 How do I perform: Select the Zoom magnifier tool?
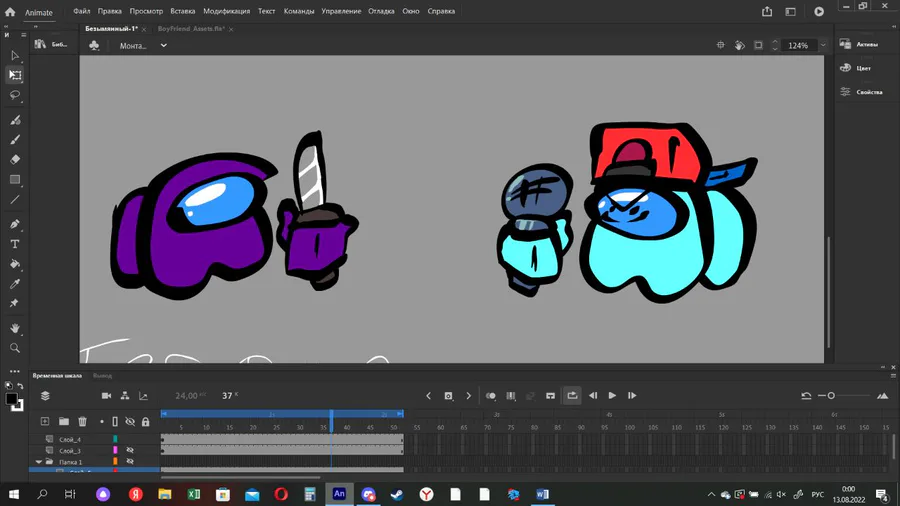pyautogui.click(x=15, y=348)
